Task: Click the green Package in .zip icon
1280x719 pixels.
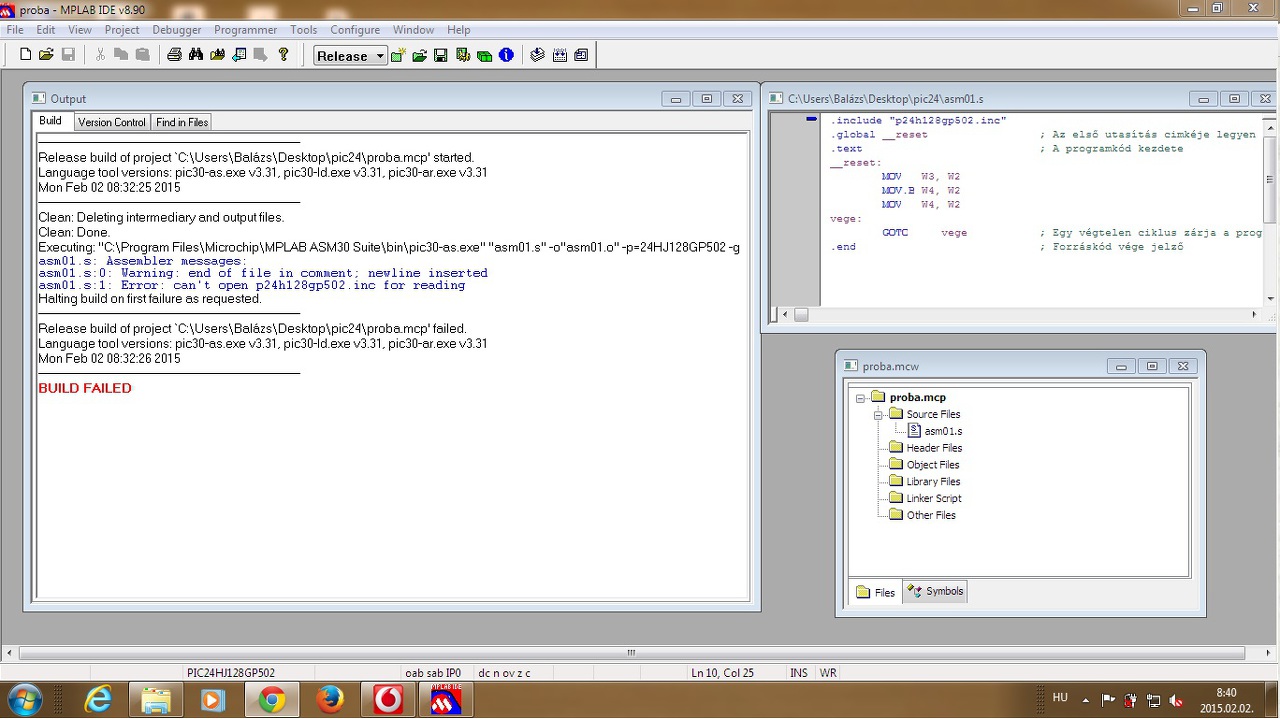Action: [x=485, y=56]
